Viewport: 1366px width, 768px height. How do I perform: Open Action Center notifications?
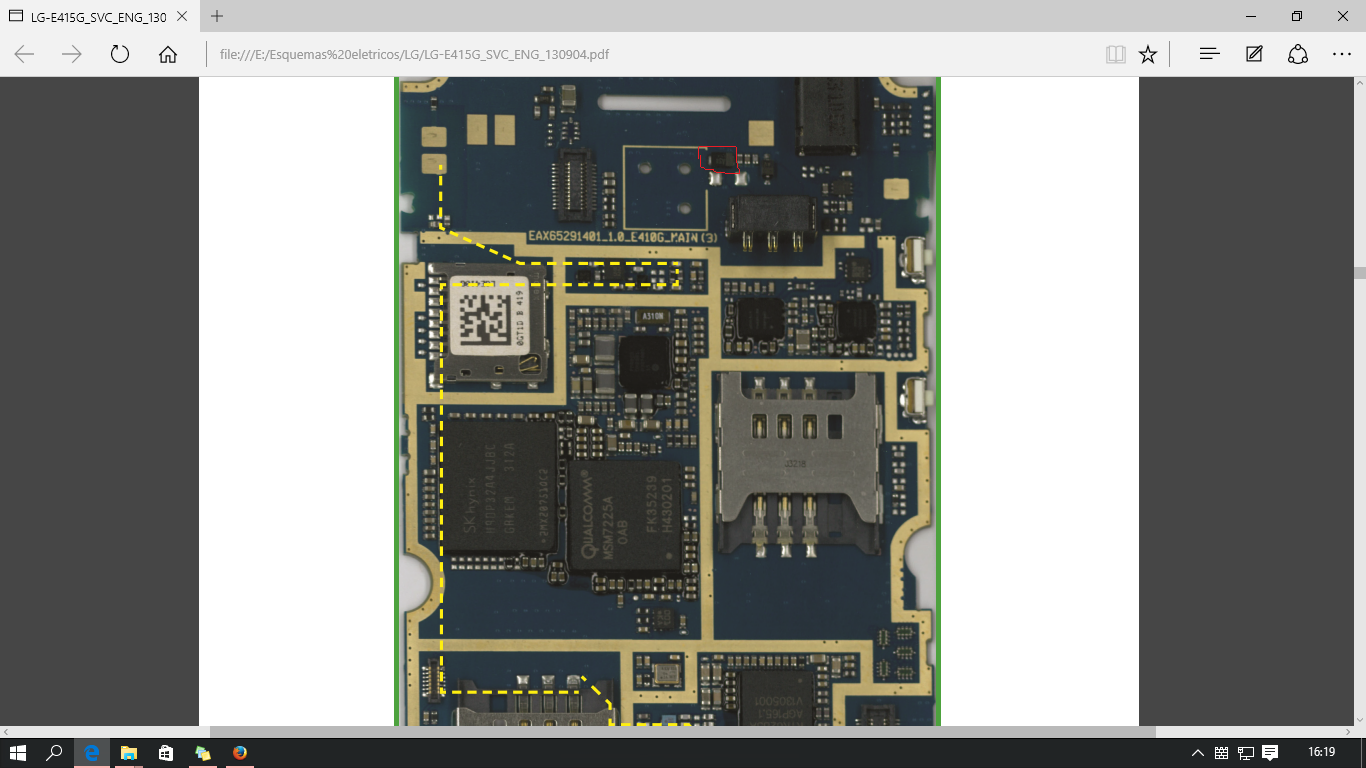click(x=1270, y=753)
